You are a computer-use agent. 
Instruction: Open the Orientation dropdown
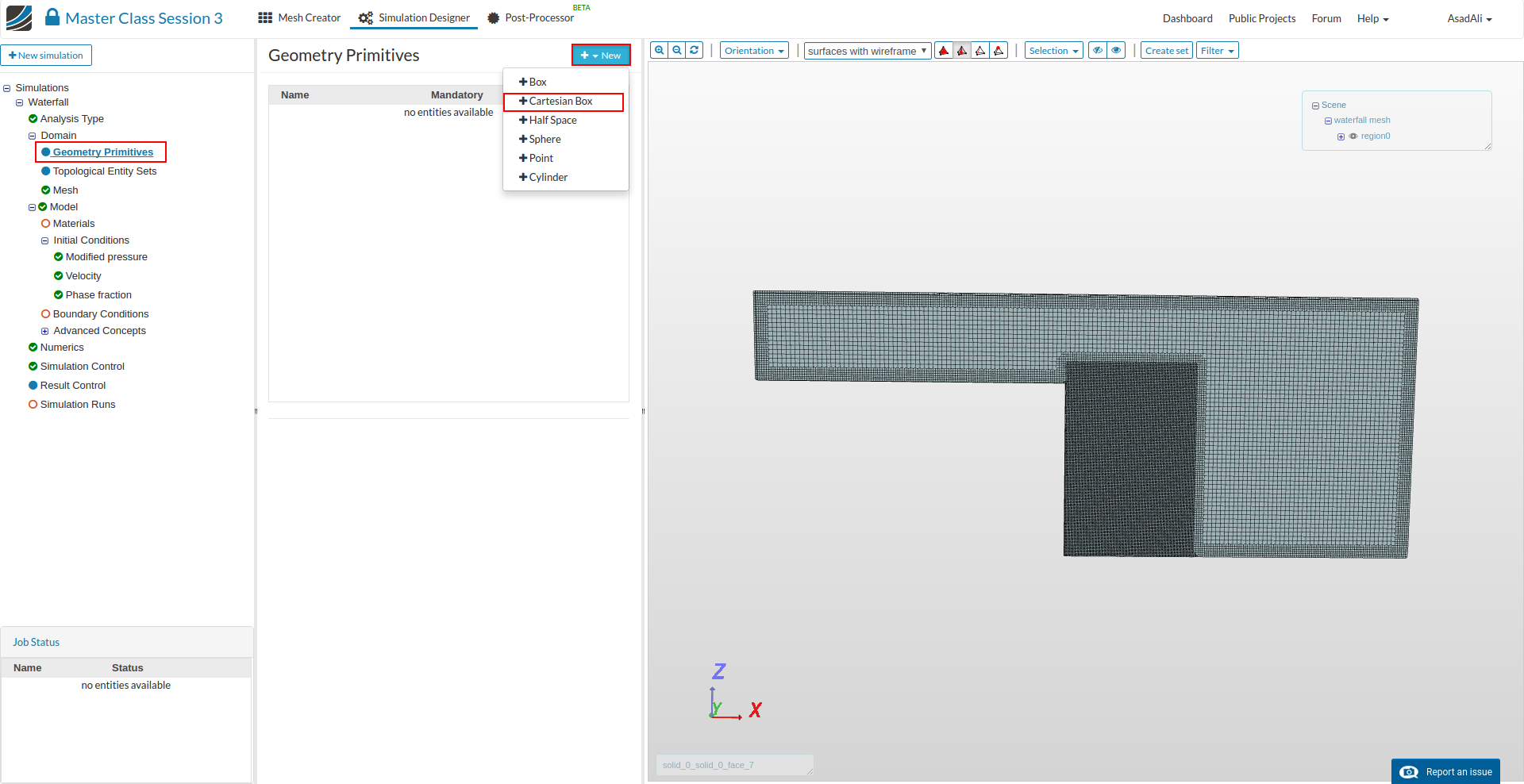click(754, 51)
